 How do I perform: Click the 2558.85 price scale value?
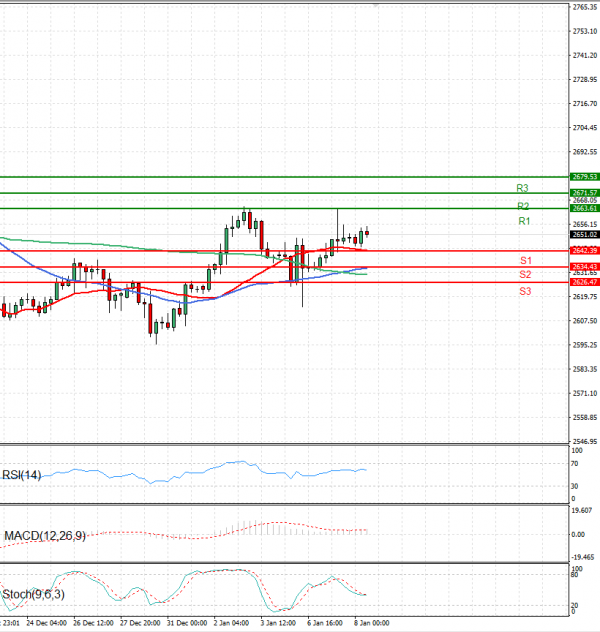585,418
